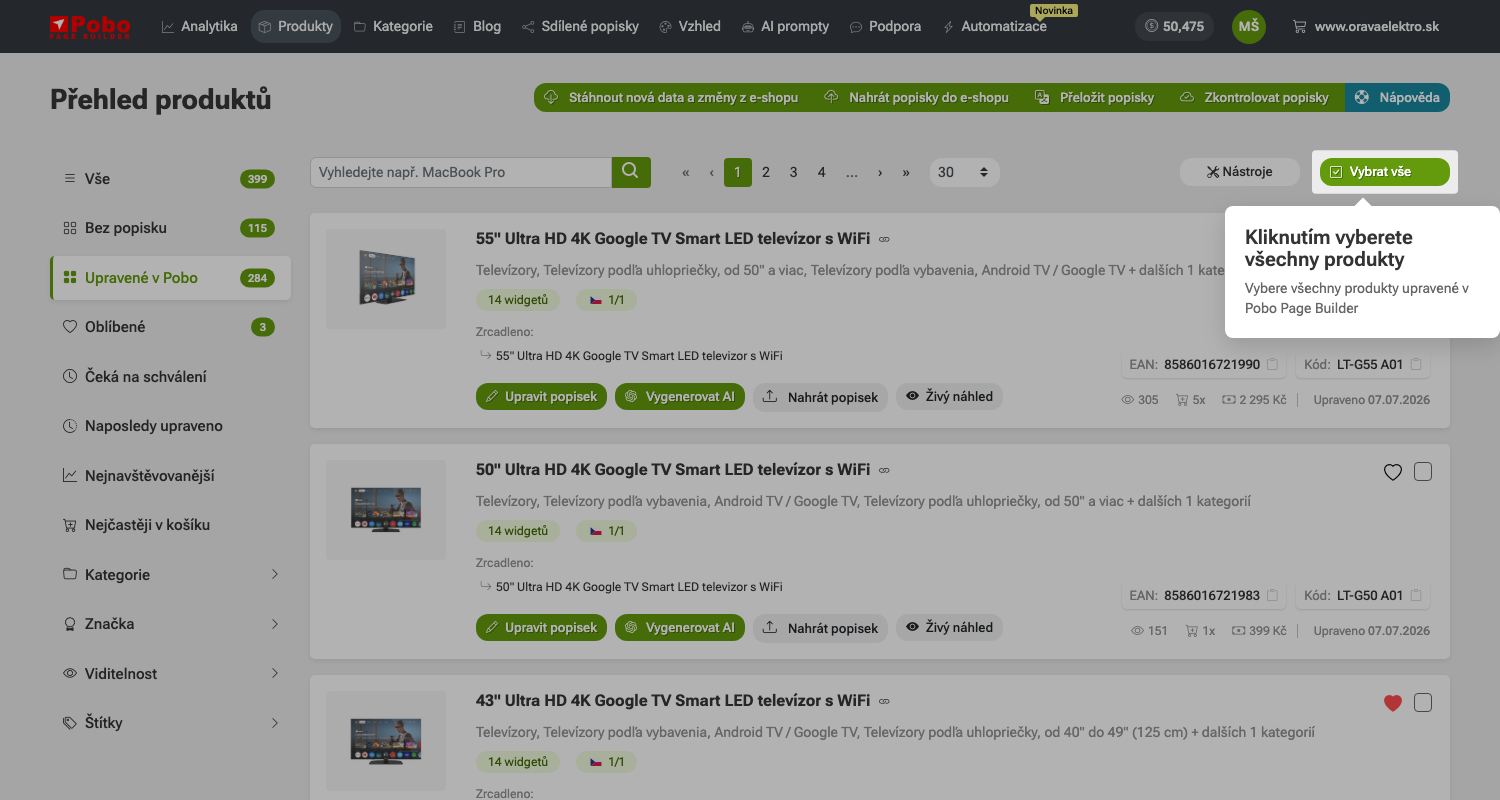The image size is (1500, 800).
Task: Open the Vzhled section
Action: click(x=690, y=26)
